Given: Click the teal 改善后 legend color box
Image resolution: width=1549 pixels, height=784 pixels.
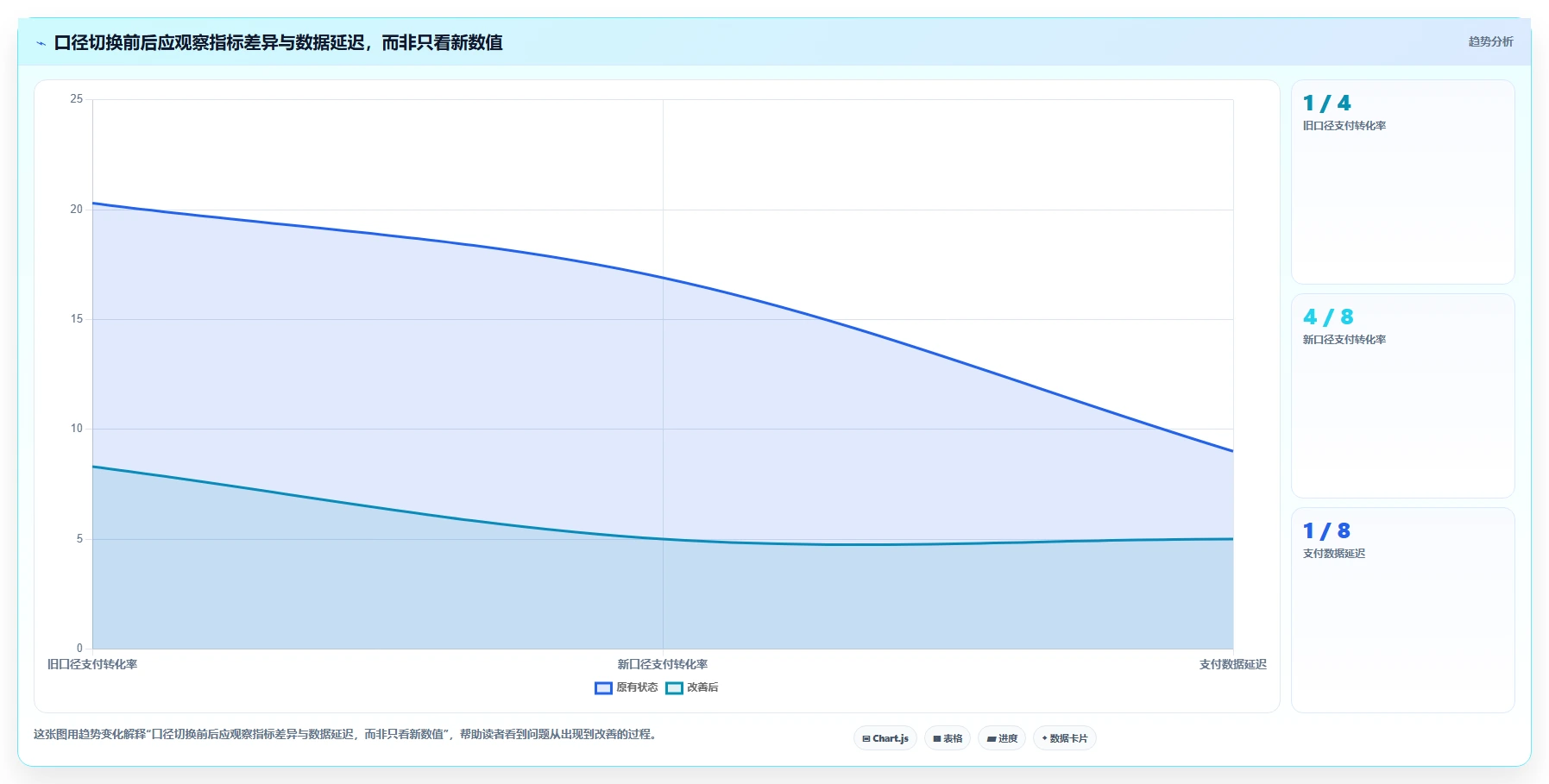Looking at the screenshot, I should (674, 687).
